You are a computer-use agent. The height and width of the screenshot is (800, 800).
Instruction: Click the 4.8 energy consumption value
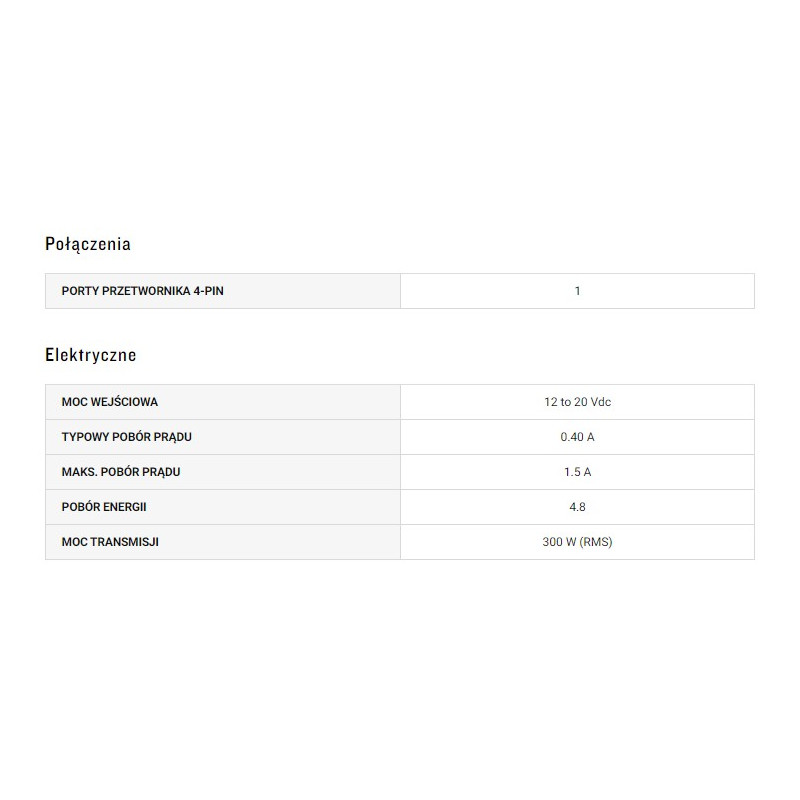[577, 507]
